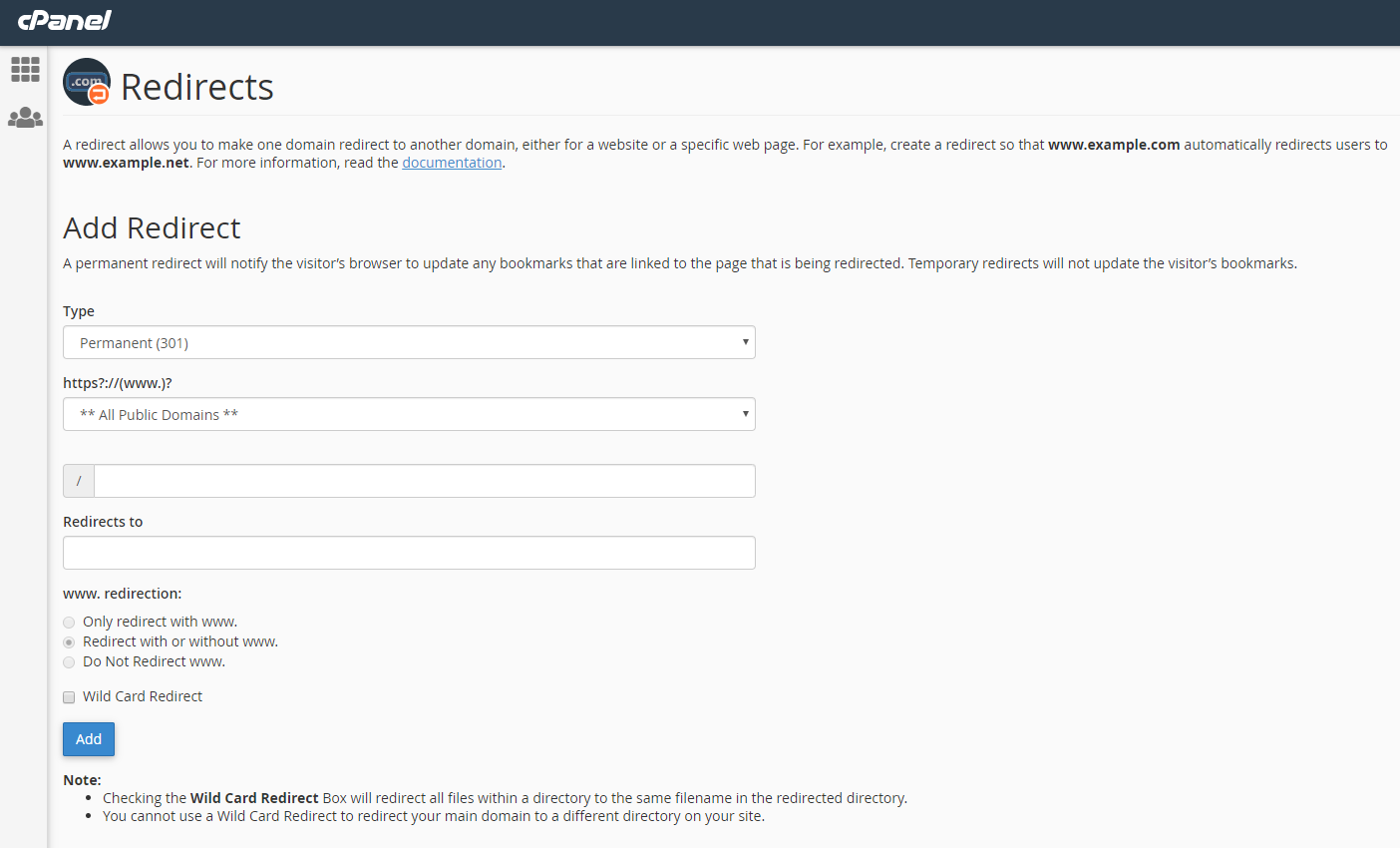Click the slash prefix box of path field
1400x848 pixels.
[x=79, y=481]
